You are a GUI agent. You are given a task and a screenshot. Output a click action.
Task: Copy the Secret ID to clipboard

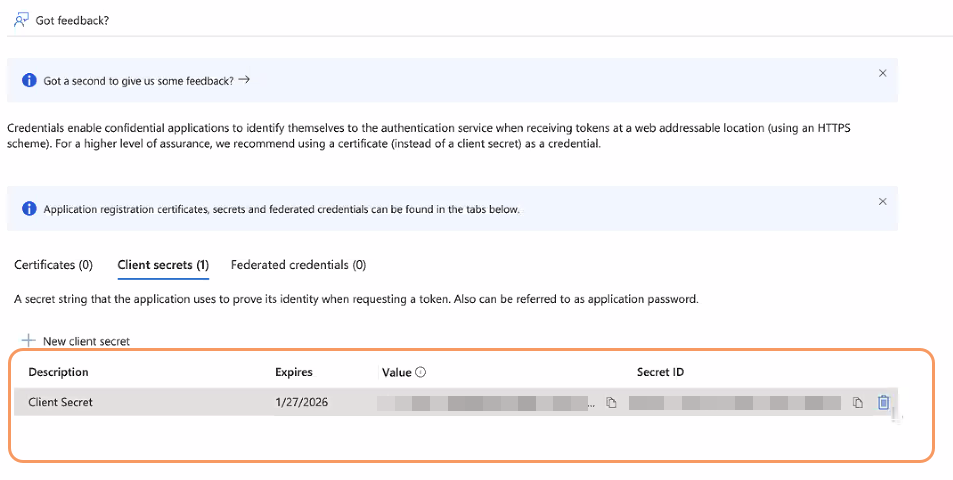click(858, 403)
